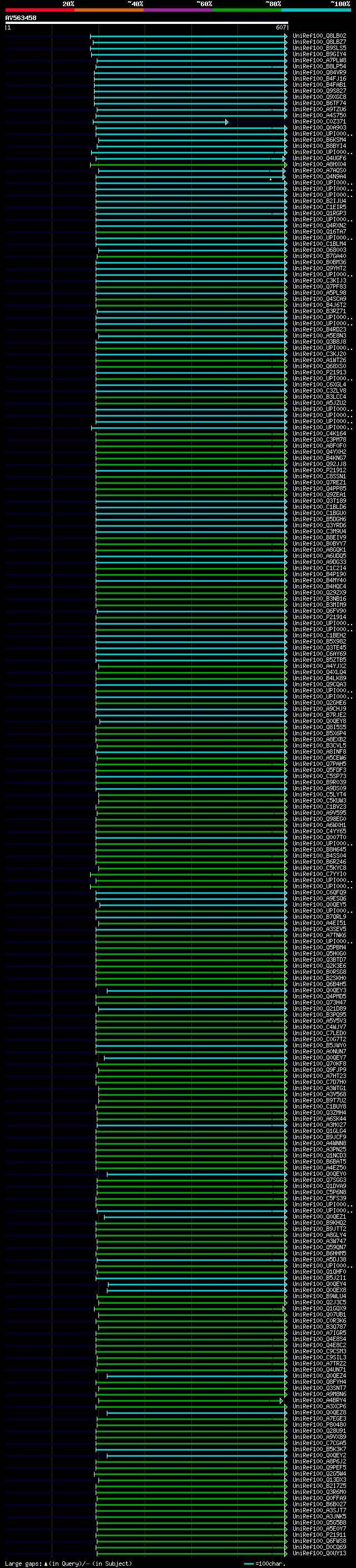Click the text UniRef100_P21914
The width and height of the screenshot is (356, 1568).
(319, 617)
